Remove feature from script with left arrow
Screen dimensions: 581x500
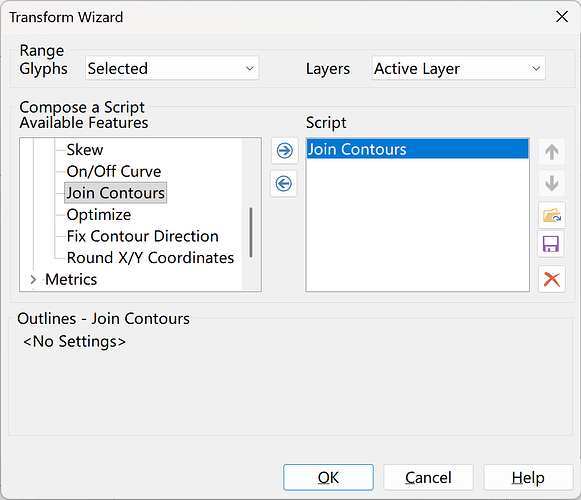point(284,183)
